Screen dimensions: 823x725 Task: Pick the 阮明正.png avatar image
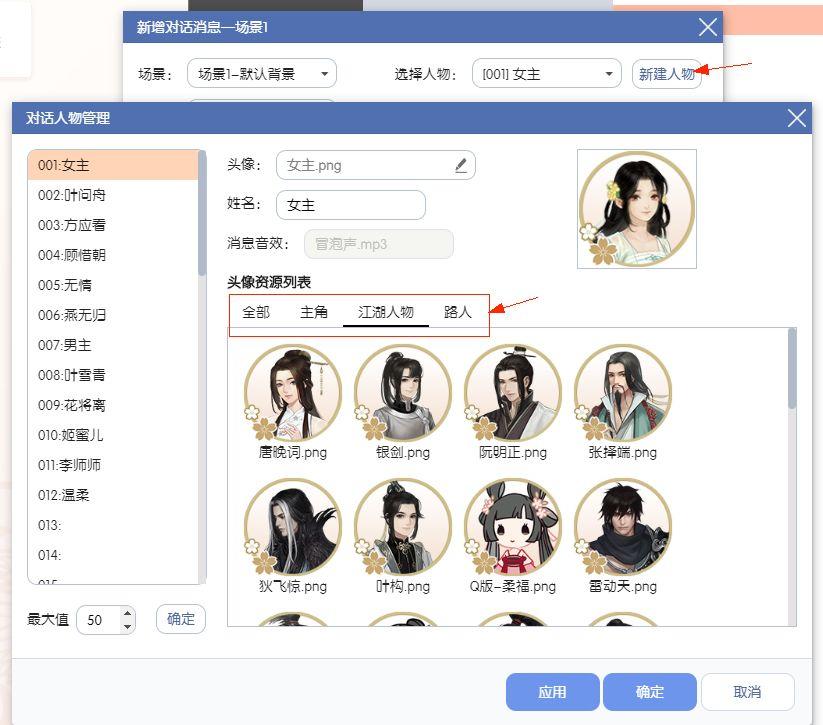(x=513, y=392)
